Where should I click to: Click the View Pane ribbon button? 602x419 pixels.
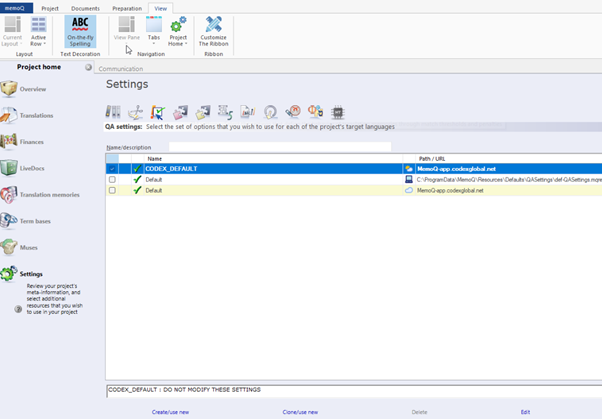click(x=127, y=29)
